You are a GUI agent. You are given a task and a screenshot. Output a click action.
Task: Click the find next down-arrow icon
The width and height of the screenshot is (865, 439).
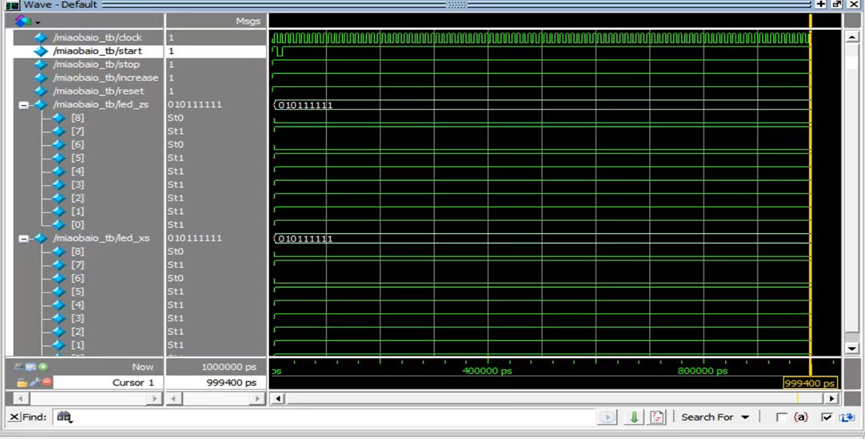coord(634,417)
